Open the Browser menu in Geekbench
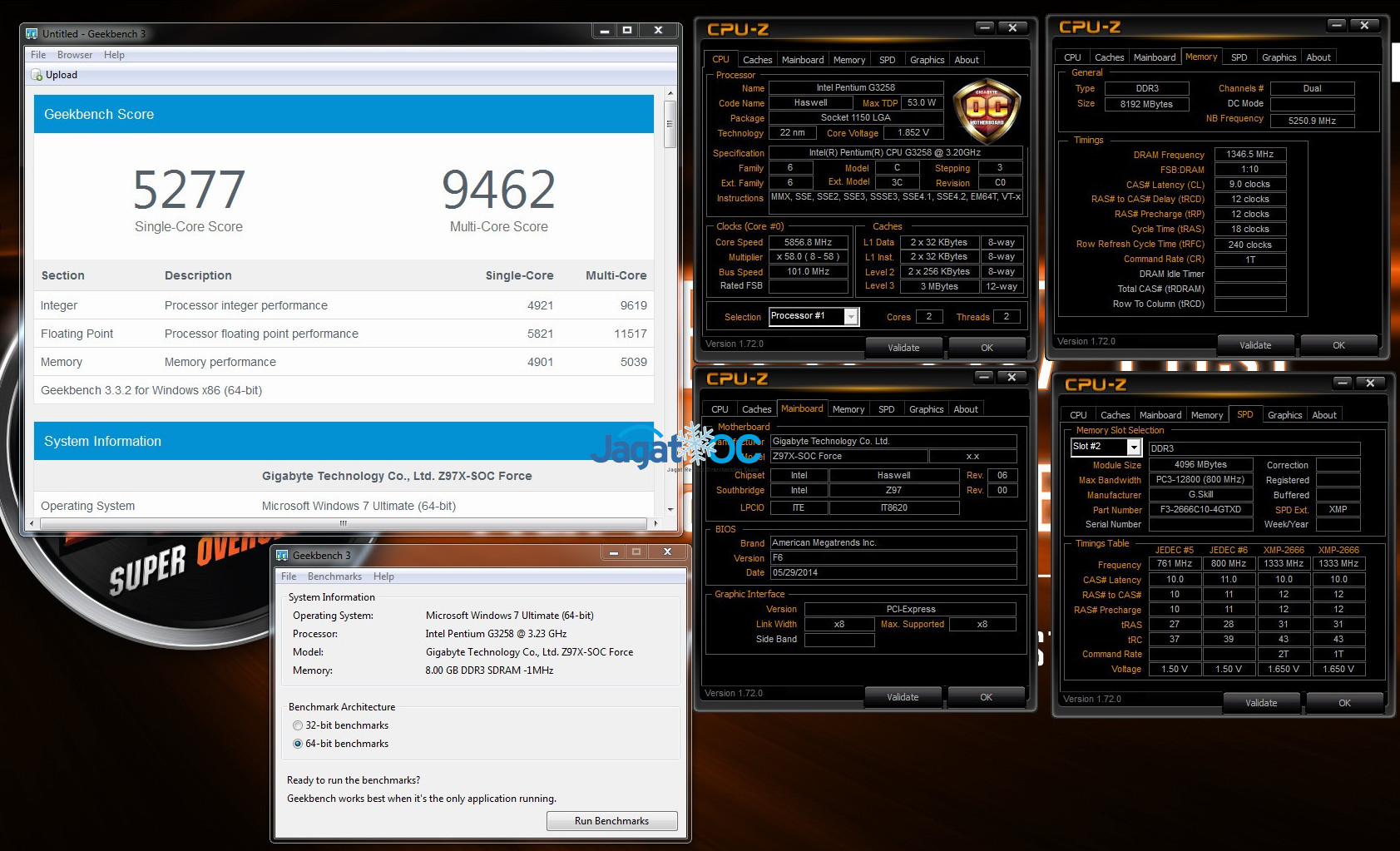Image resolution: width=1400 pixels, height=851 pixels. point(75,55)
